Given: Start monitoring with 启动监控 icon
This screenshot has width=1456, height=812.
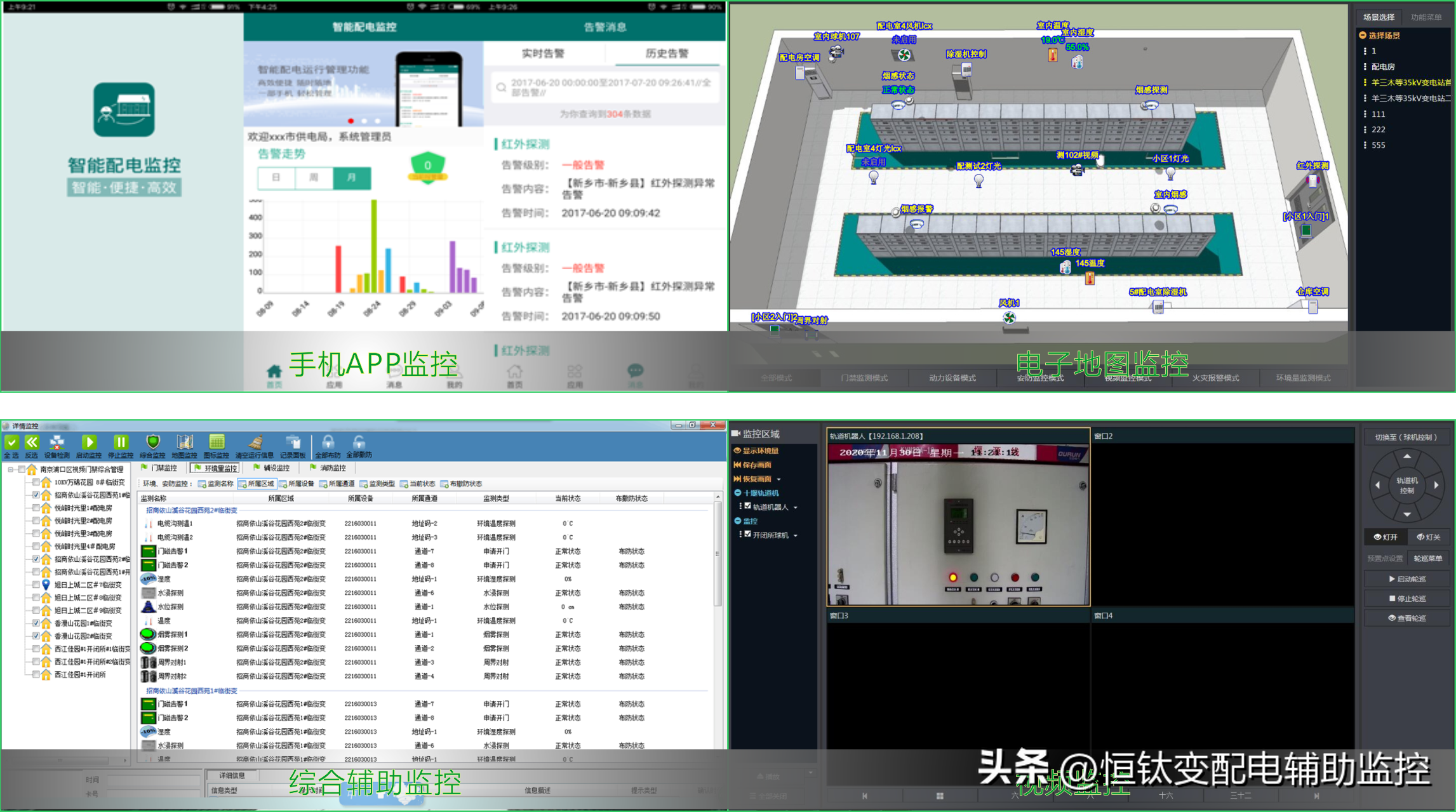Looking at the screenshot, I should point(89,442).
